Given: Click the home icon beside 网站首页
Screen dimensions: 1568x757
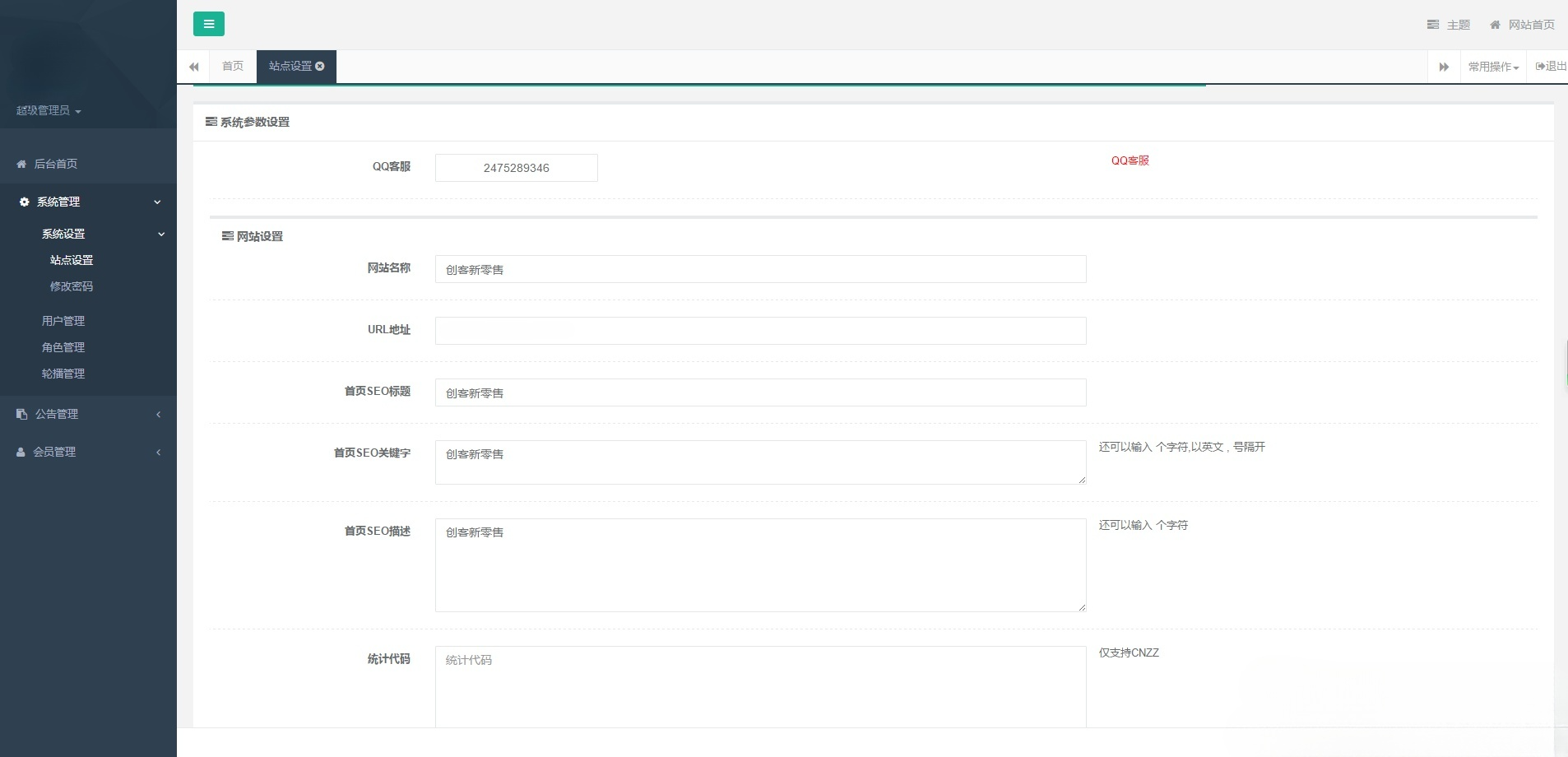Looking at the screenshot, I should pos(1495,25).
